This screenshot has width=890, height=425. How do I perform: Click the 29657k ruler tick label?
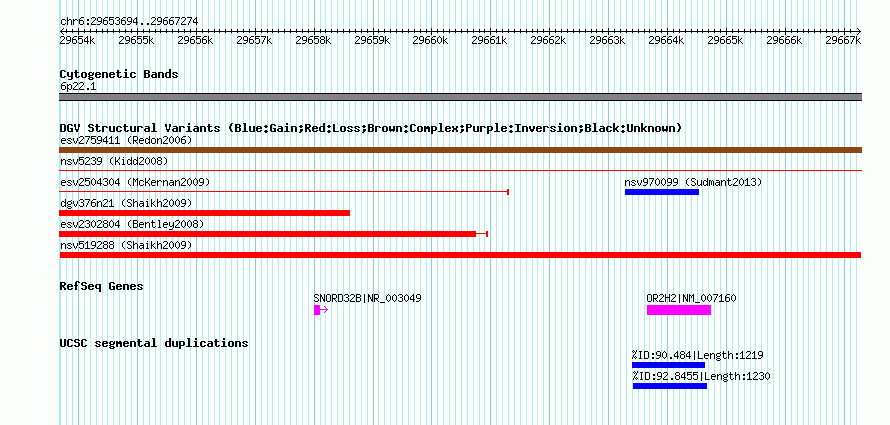pyautogui.click(x=254, y=40)
